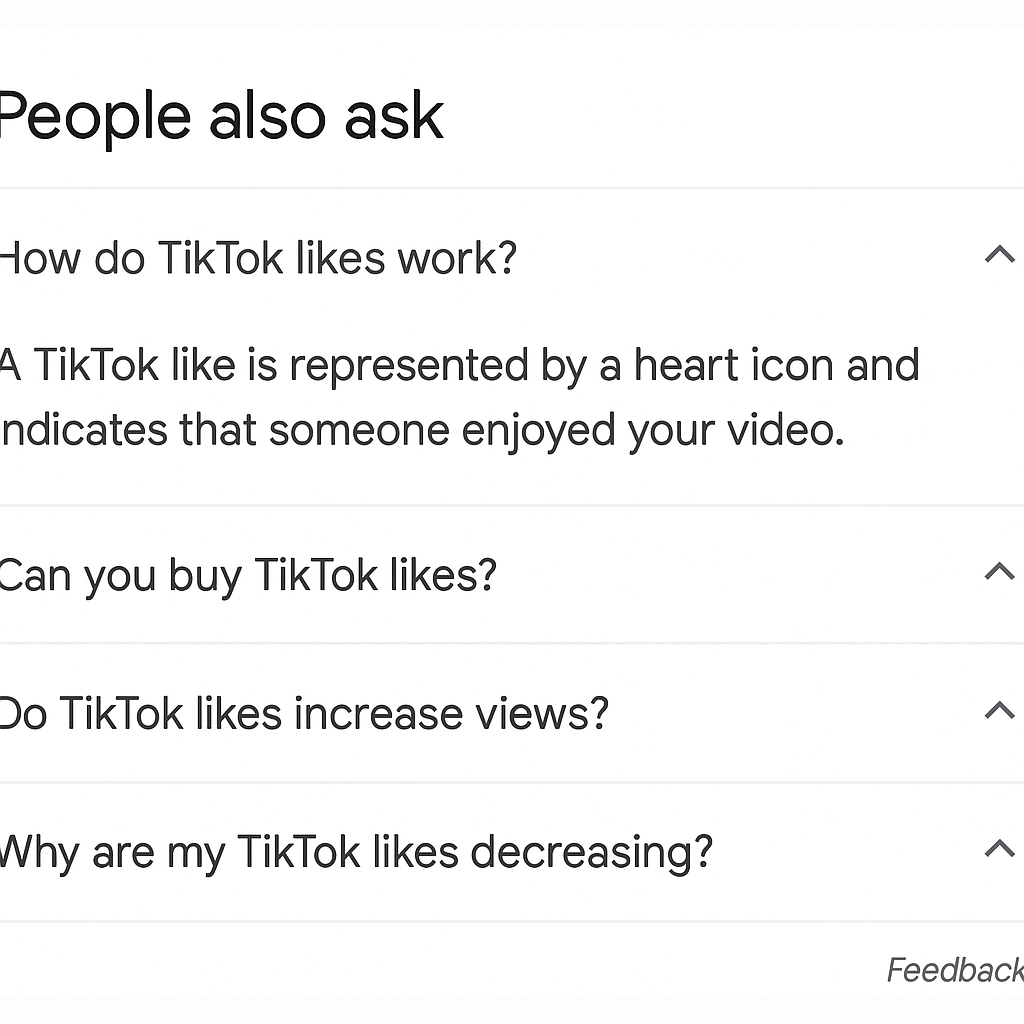The height and width of the screenshot is (1024, 1024).
Task: Click the word 'work?' in the first question
Action: tap(457, 258)
